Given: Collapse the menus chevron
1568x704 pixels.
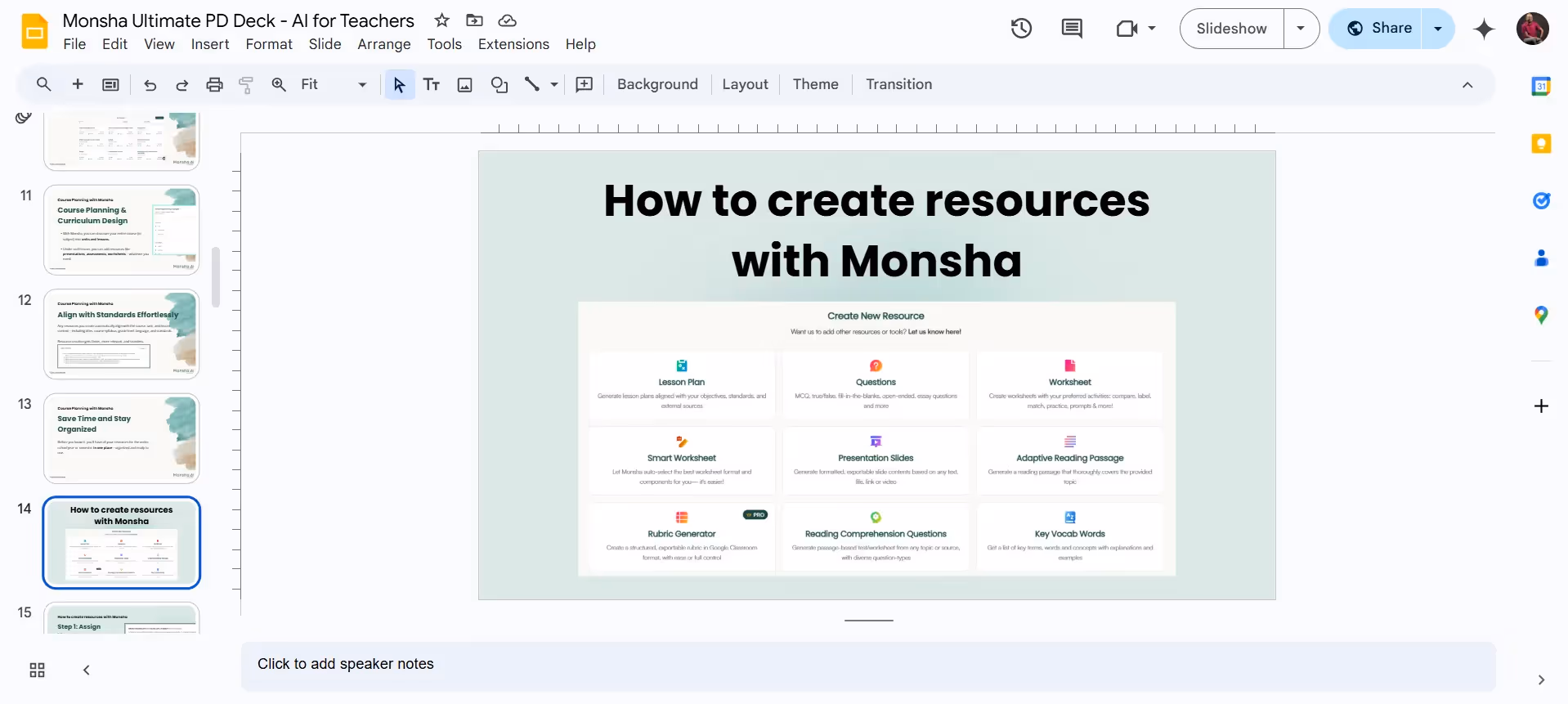Looking at the screenshot, I should (1467, 85).
